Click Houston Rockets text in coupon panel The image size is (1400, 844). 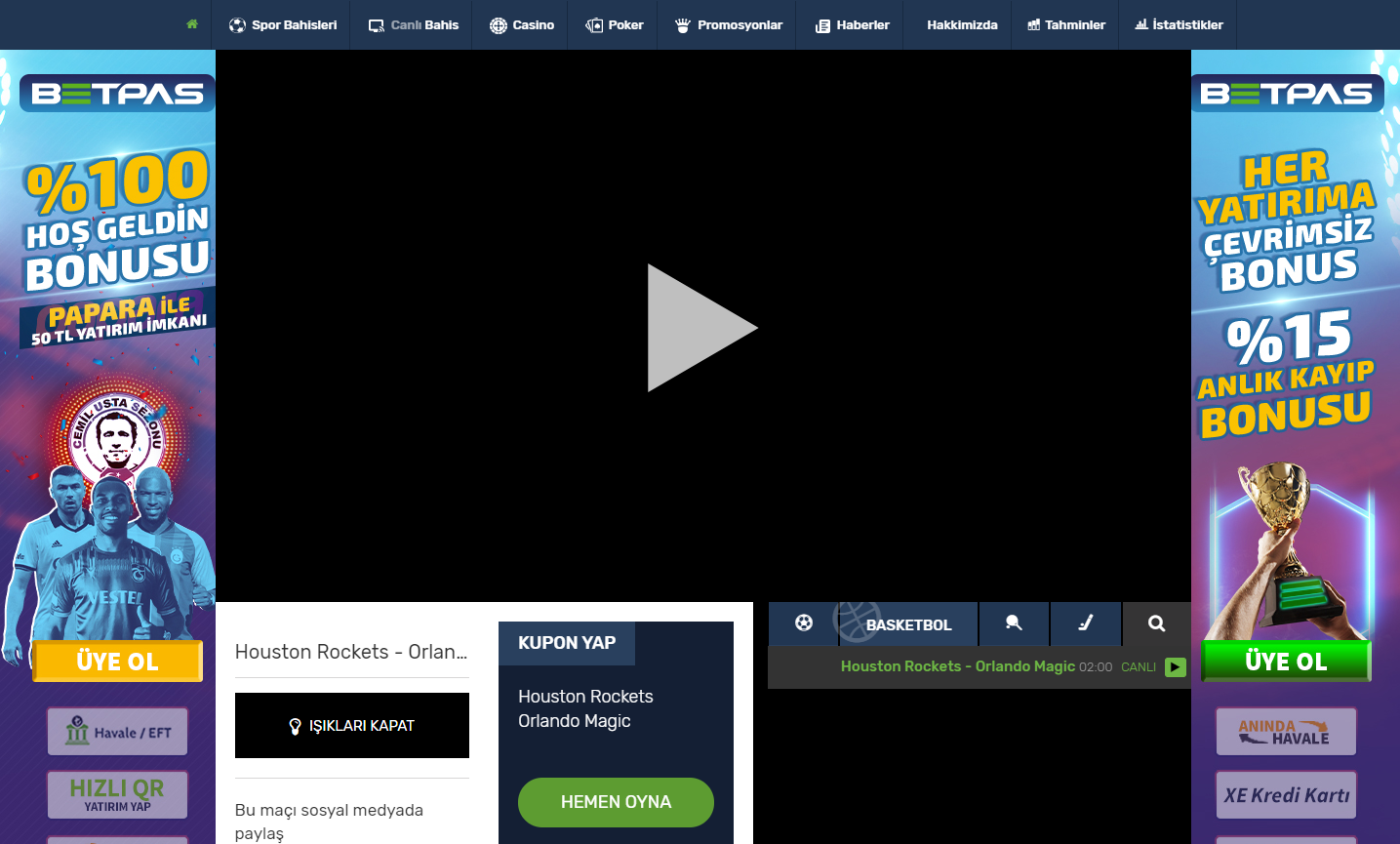[585, 697]
